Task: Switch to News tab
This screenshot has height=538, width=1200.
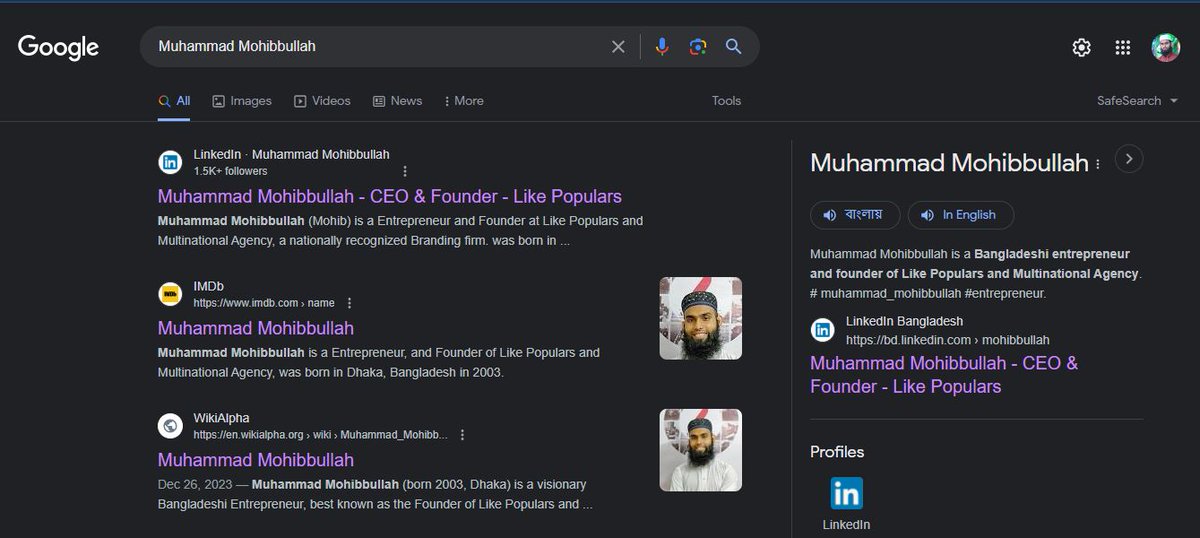Action: coord(397,101)
